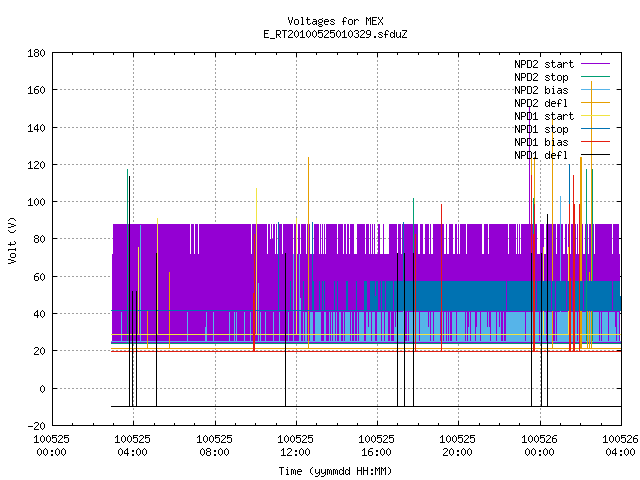Click the NPD2 bias legend label

(x=541, y=90)
